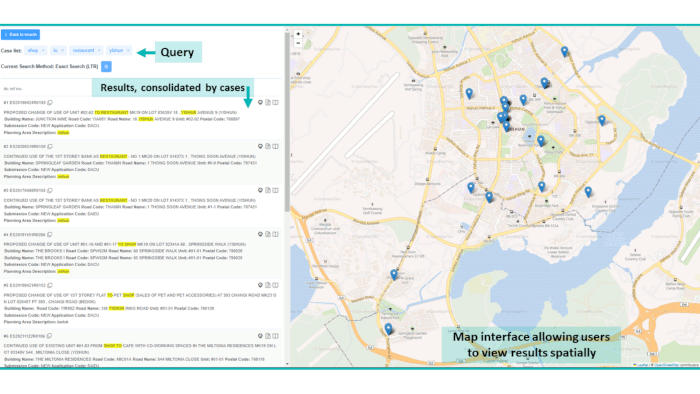
Task: Copy case number of result #4
Action: tap(50, 234)
